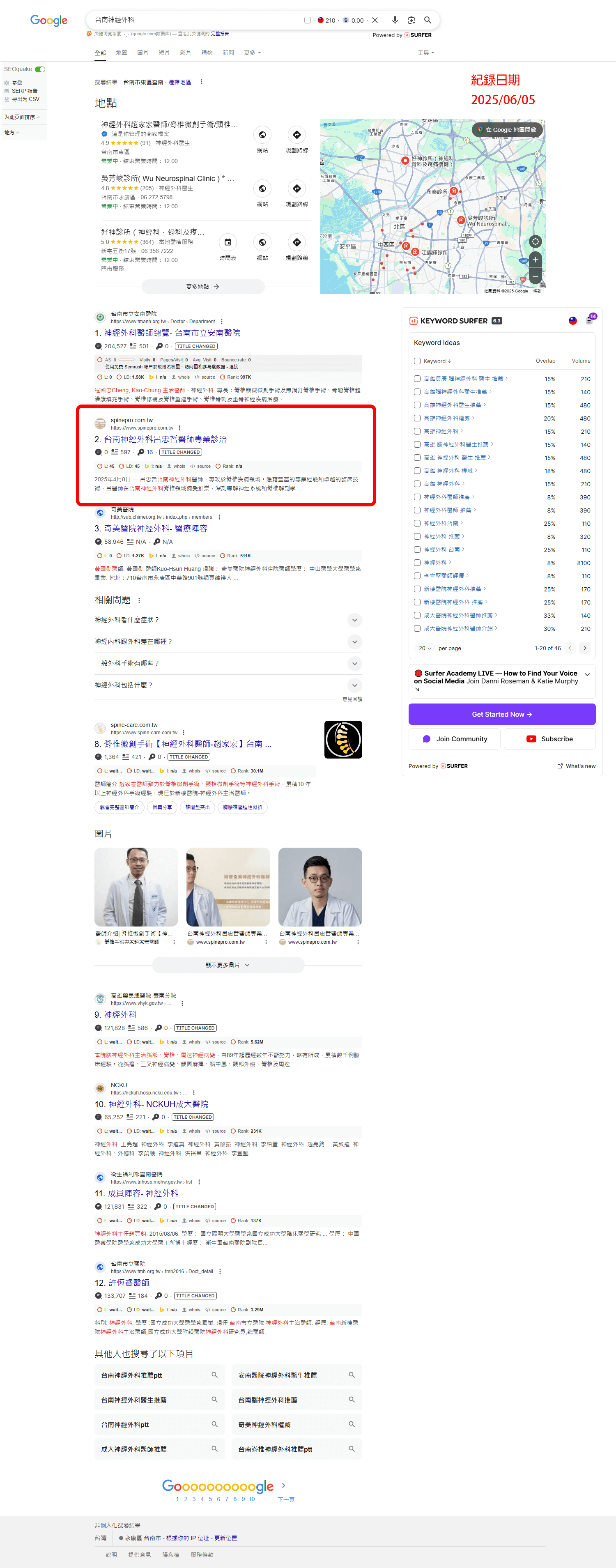
Task: Click Get Started Now button
Action: click(501, 715)
